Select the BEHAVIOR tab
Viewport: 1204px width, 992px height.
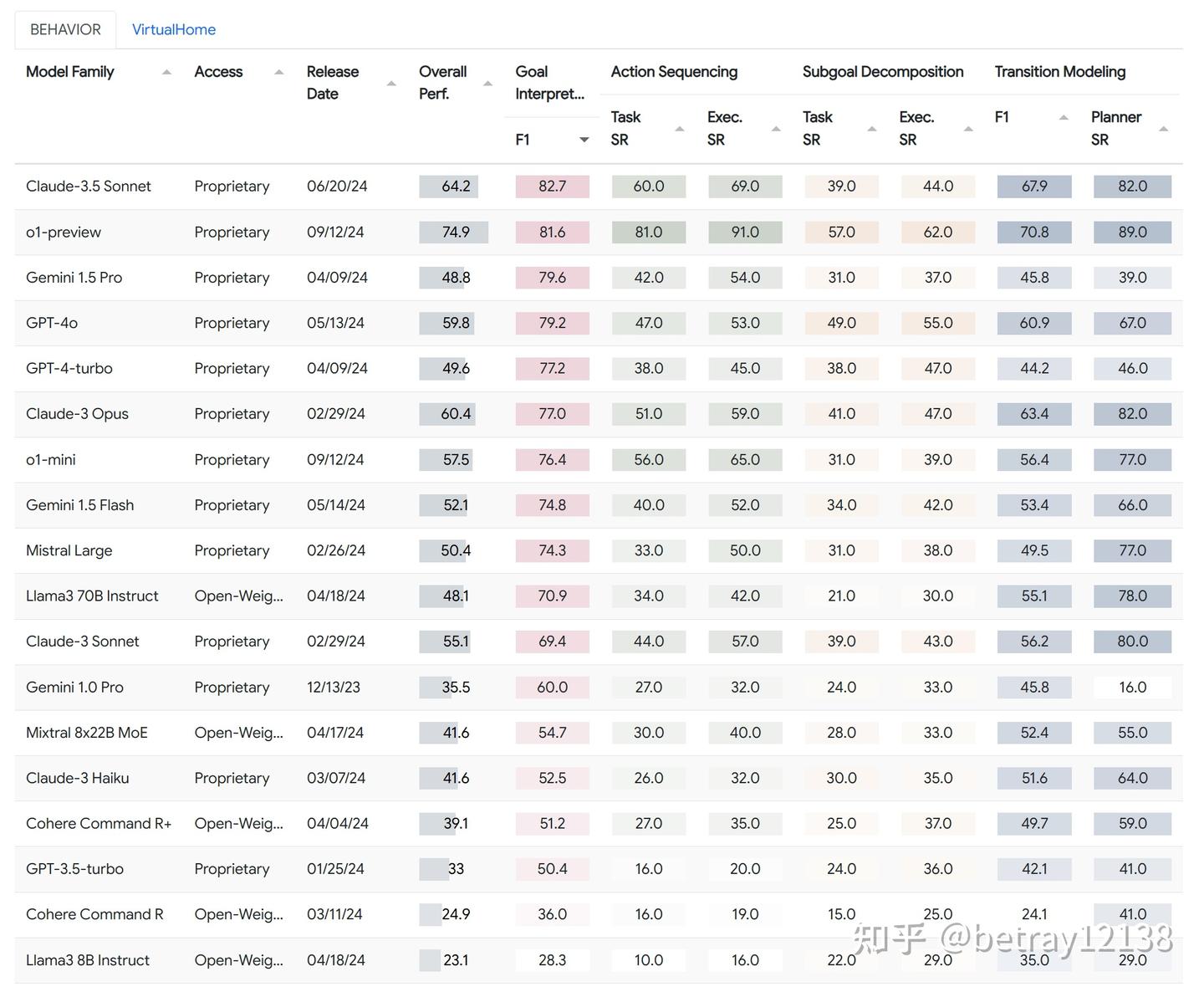(x=64, y=28)
